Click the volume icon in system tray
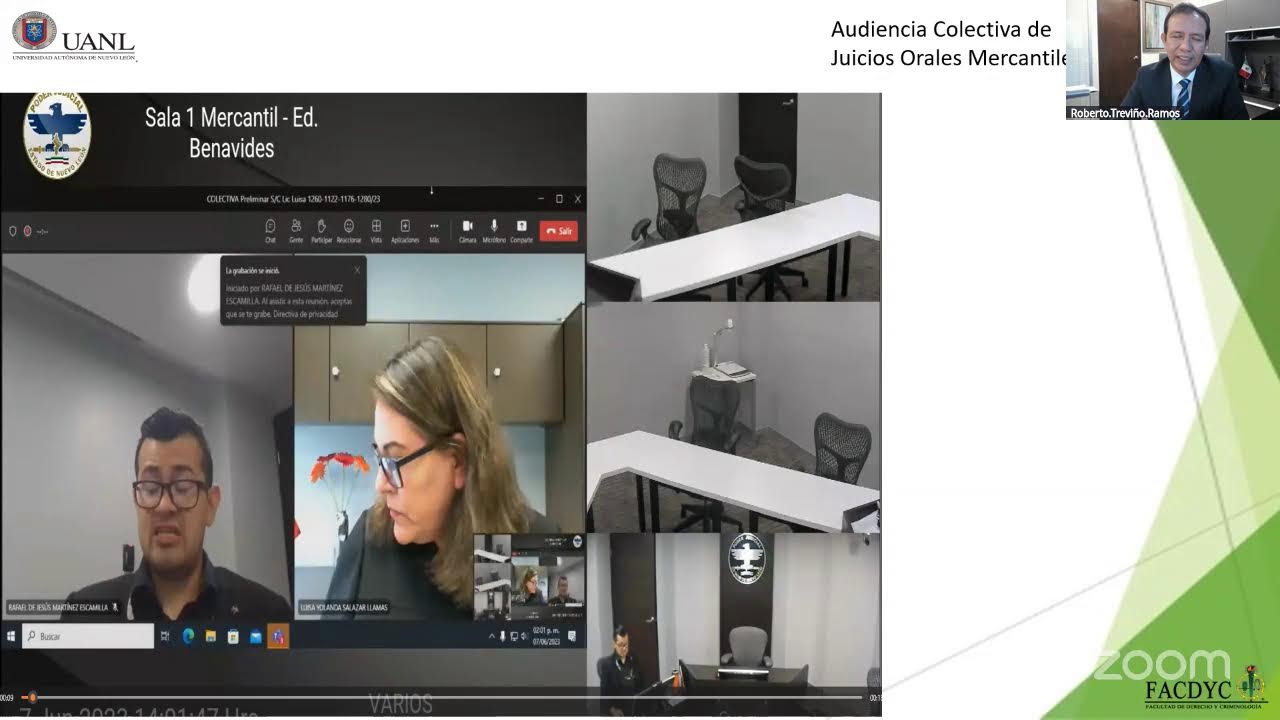Screen dimensions: 1280x720 [525, 636]
